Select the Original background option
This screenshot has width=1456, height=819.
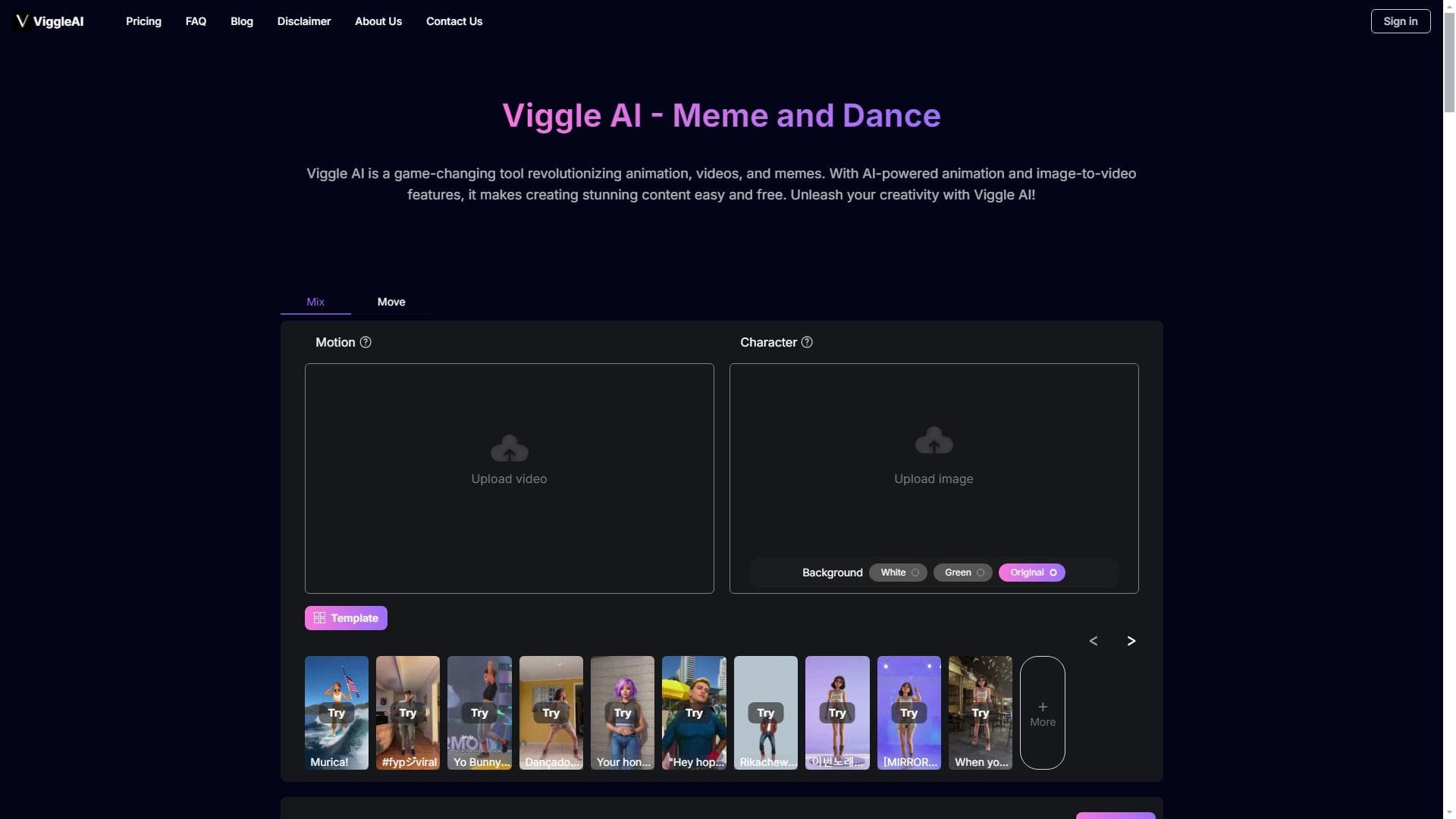pyautogui.click(x=1031, y=573)
